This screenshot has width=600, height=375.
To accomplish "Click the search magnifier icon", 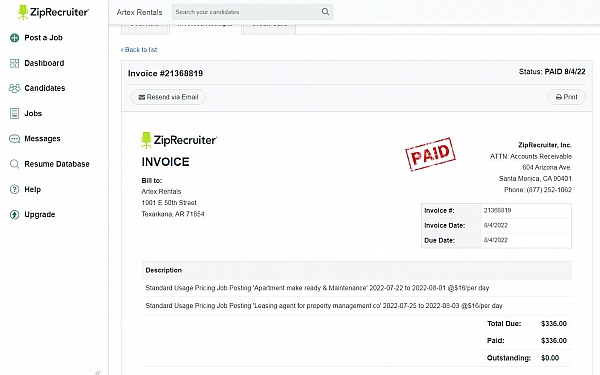I will click(325, 12).
